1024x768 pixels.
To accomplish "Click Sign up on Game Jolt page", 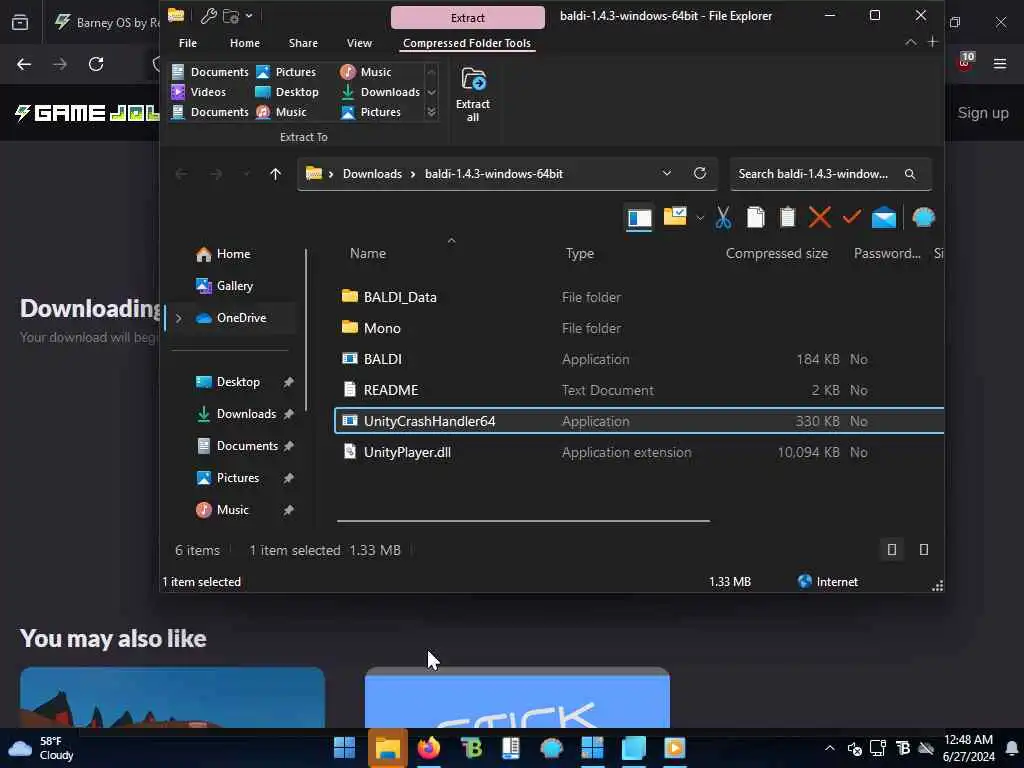I will tap(983, 113).
